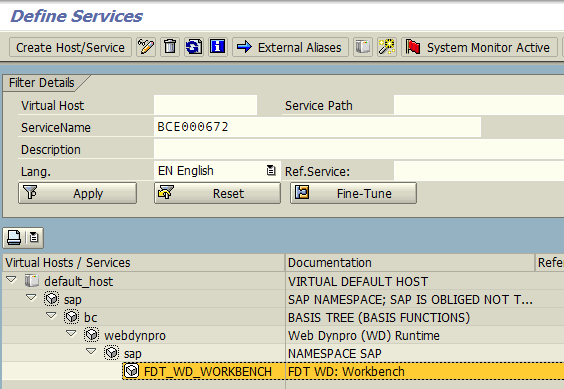Viewport: 564px width, 389px height.
Task: Select the FDT_WD_WORKBENCH service
Action: click(208, 371)
